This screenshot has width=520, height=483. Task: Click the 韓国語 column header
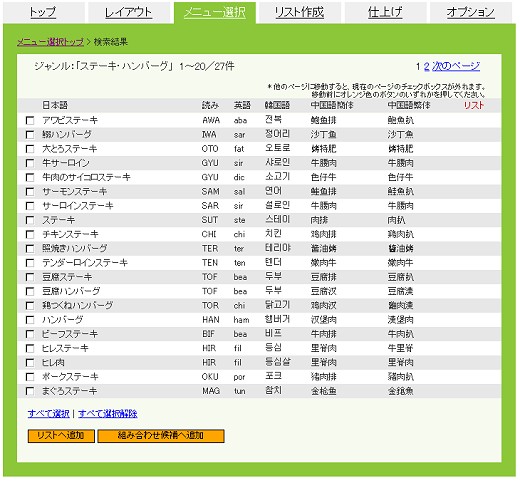(x=277, y=105)
